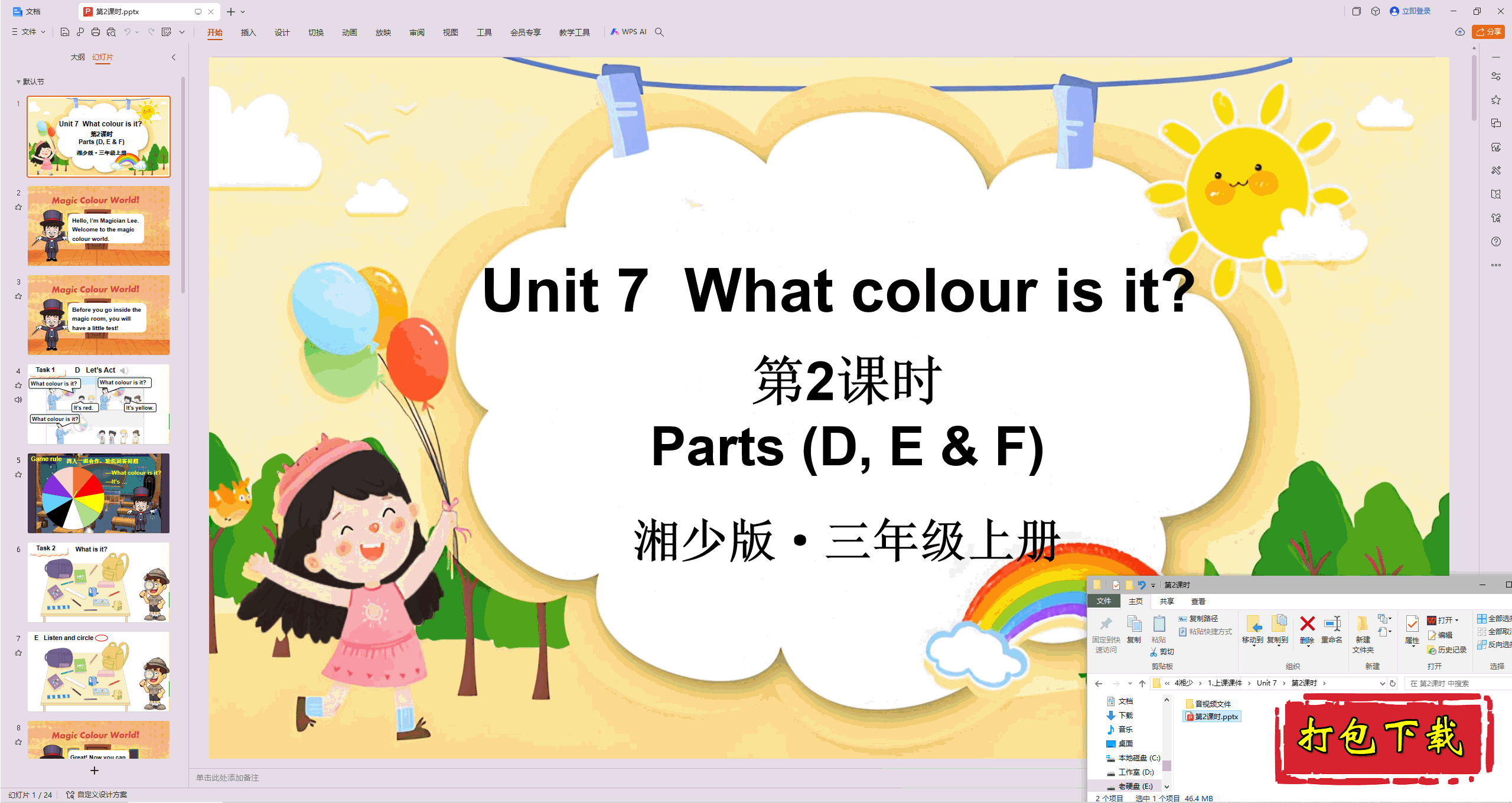Switch slide panel to 幻灯片 view
The height and width of the screenshot is (803, 1512).
103,57
